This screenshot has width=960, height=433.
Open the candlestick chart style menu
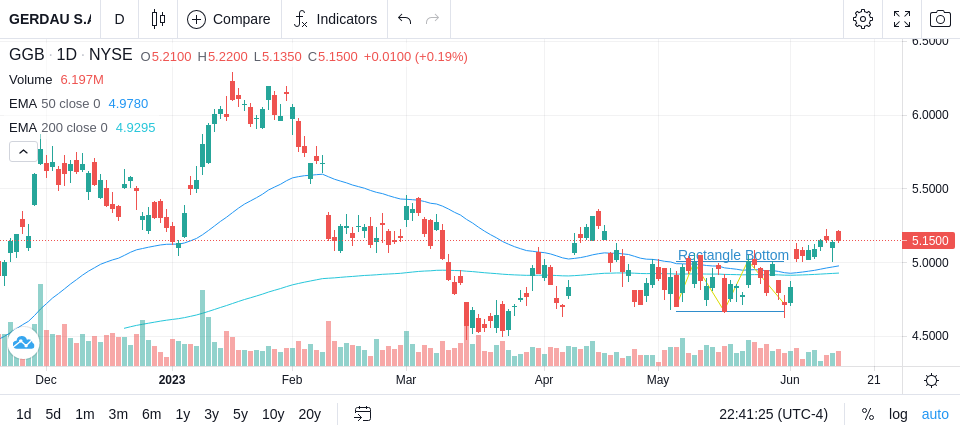point(159,19)
